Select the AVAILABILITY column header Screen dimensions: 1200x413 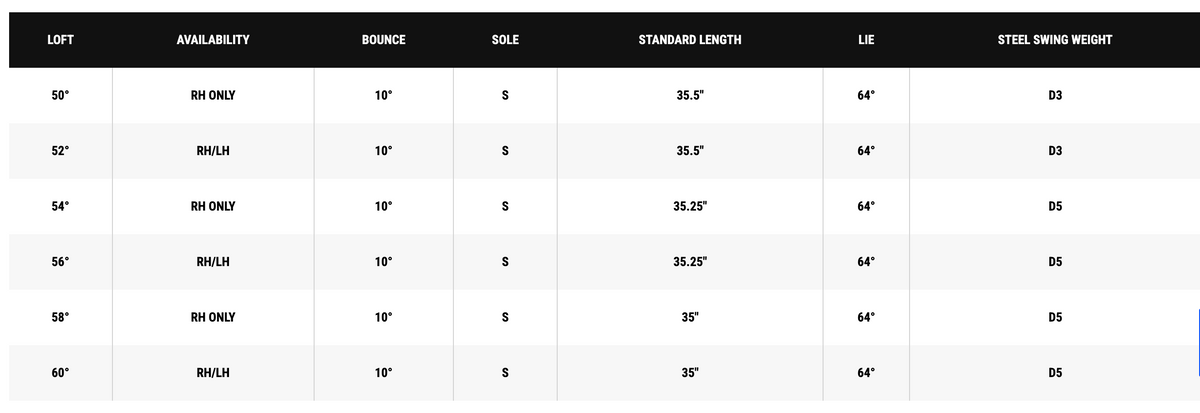tap(213, 40)
